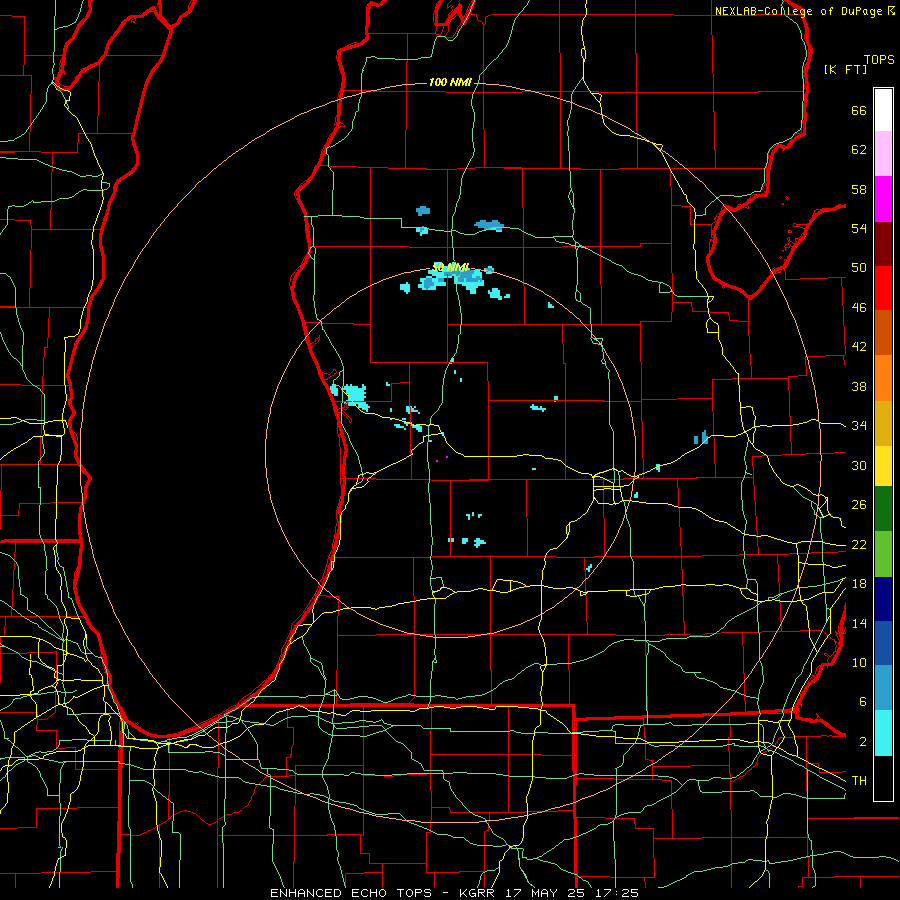Click the 10 legend value

click(859, 663)
